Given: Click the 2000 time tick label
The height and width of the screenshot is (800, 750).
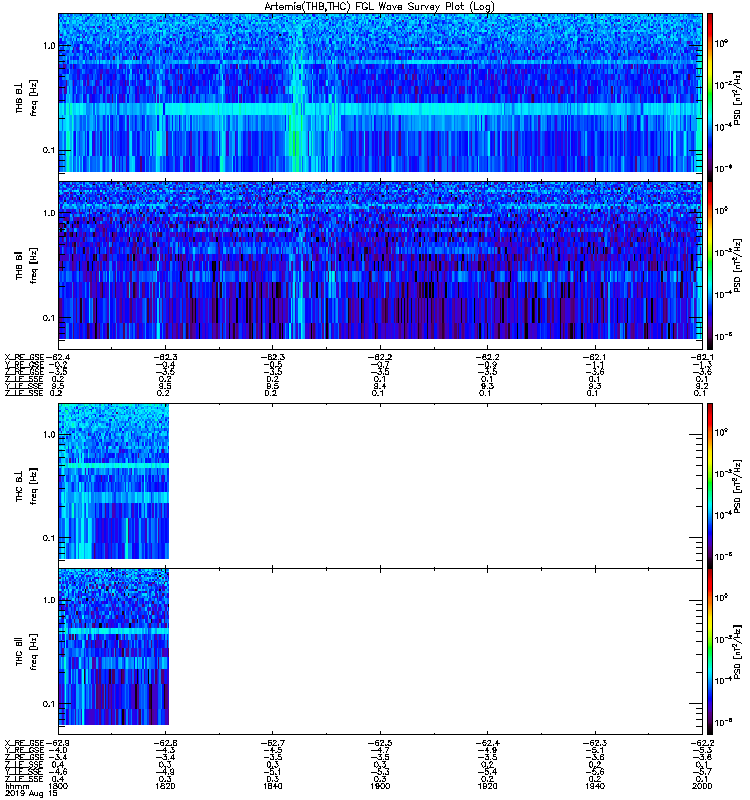Looking at the screenshot, I should (703, 786).
